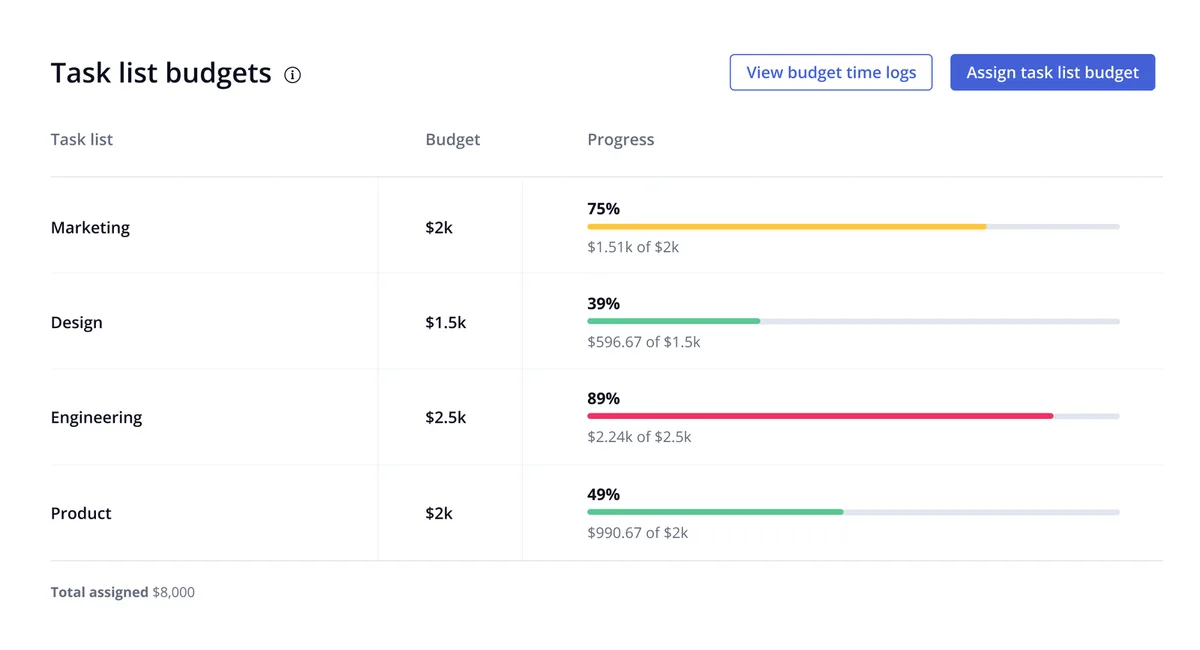1200x650 pixels.
Task: Select the Product task list row
Action: pos(607,513)
